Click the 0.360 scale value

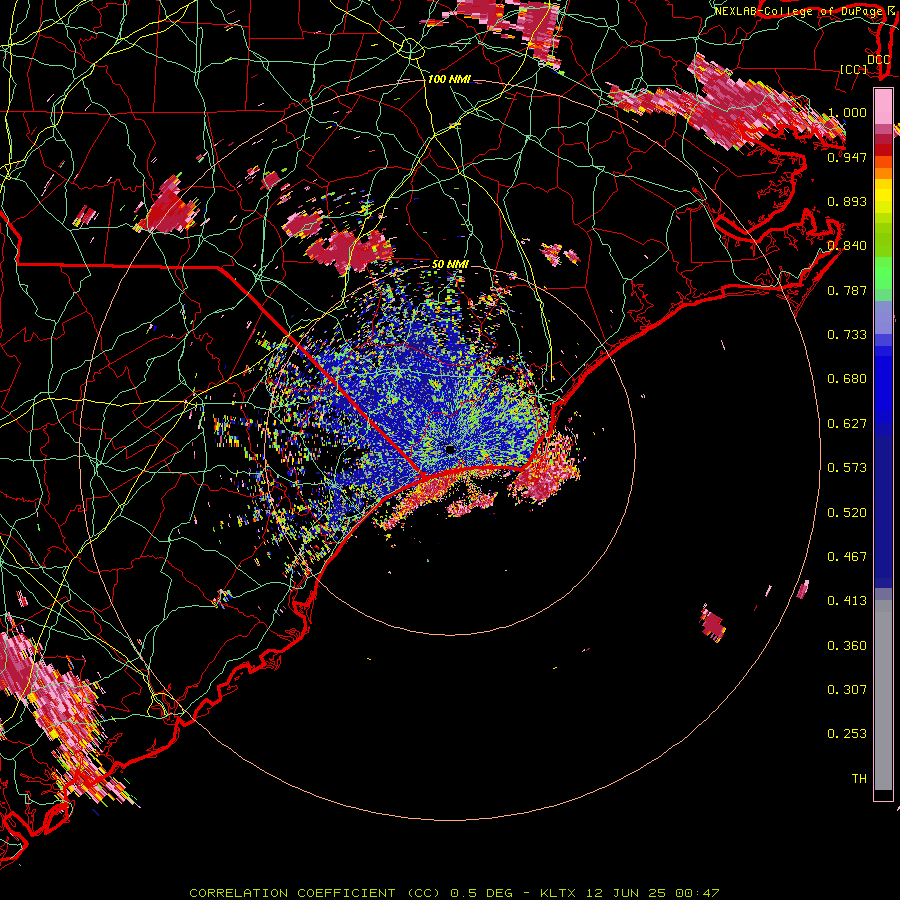(x=847, y=646)
